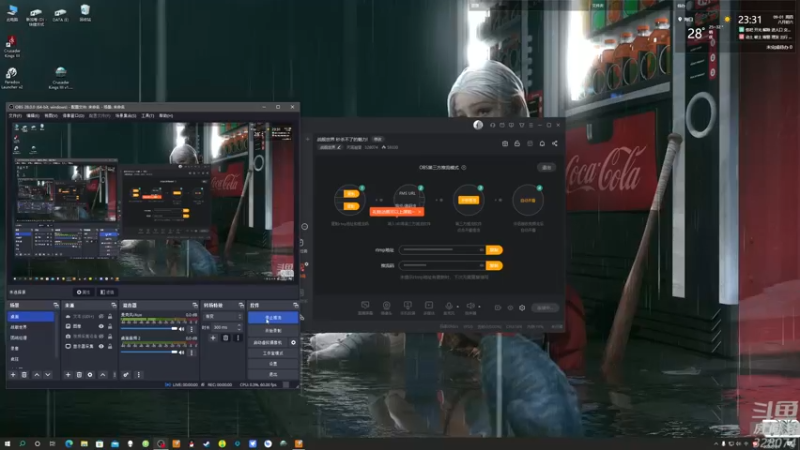800x450 pixels.
Task: Open Mic/Aux channel three-dot menu
Action: [191, 329]
